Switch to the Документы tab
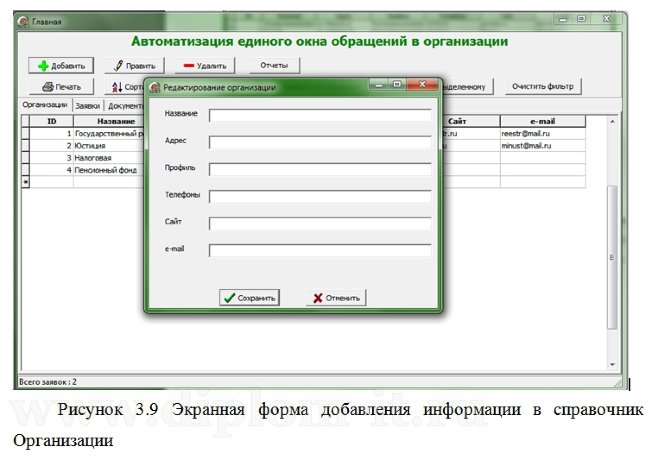The width and height of the screenshot is (652, 460). (x=125, y=106)
